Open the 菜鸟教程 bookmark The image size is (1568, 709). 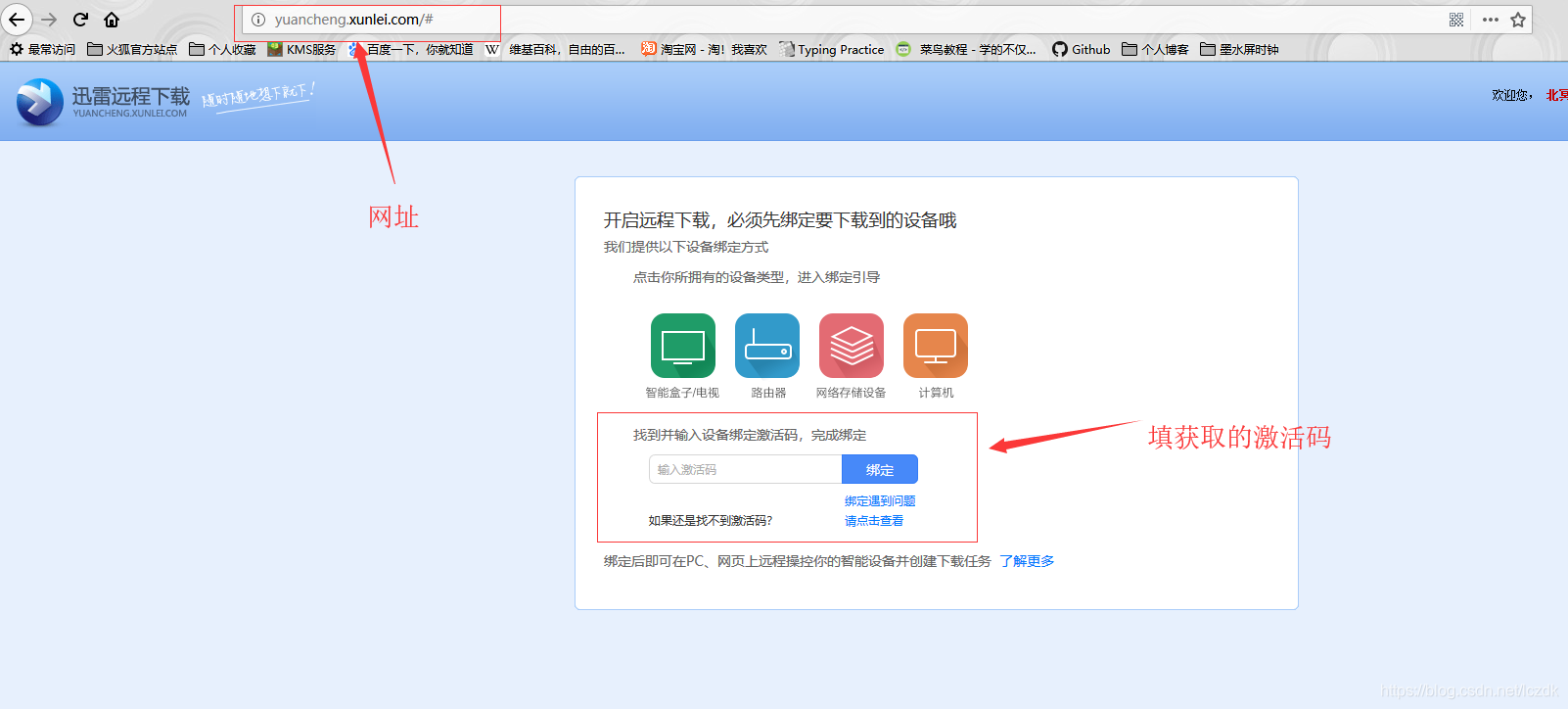click(966, 49)
